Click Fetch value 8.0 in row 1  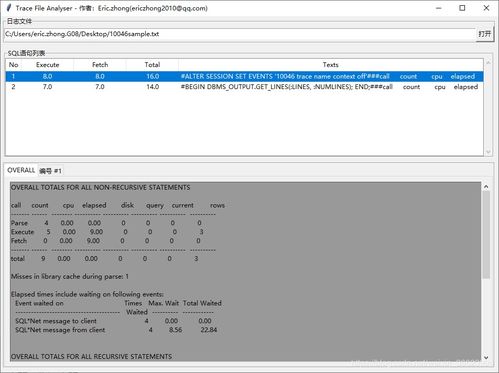(100, 76)
